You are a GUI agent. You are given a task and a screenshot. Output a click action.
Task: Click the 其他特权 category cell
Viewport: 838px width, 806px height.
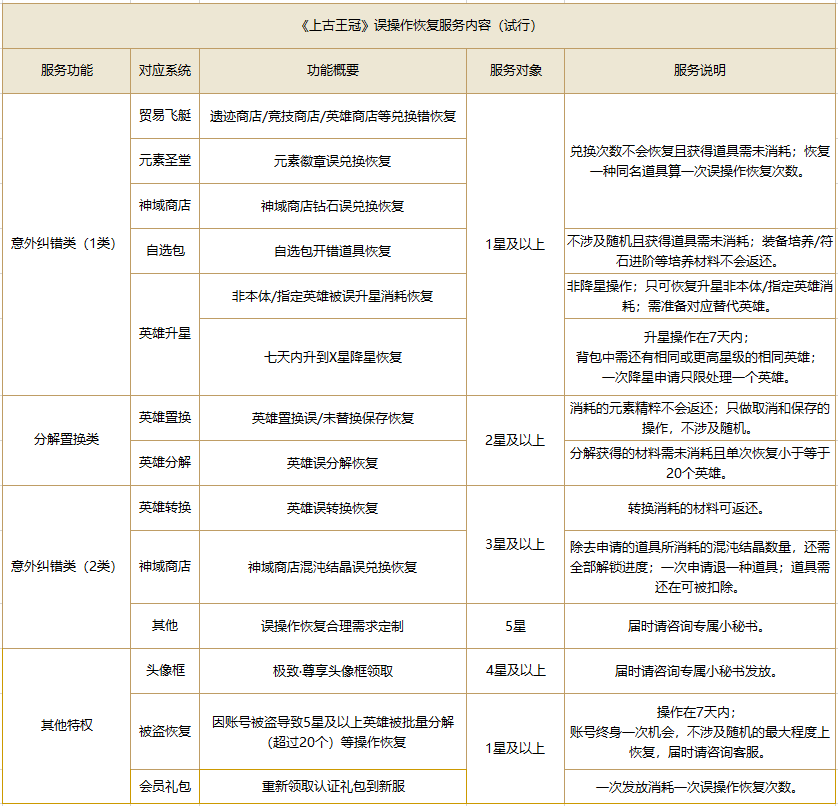[x=66, y=726]
